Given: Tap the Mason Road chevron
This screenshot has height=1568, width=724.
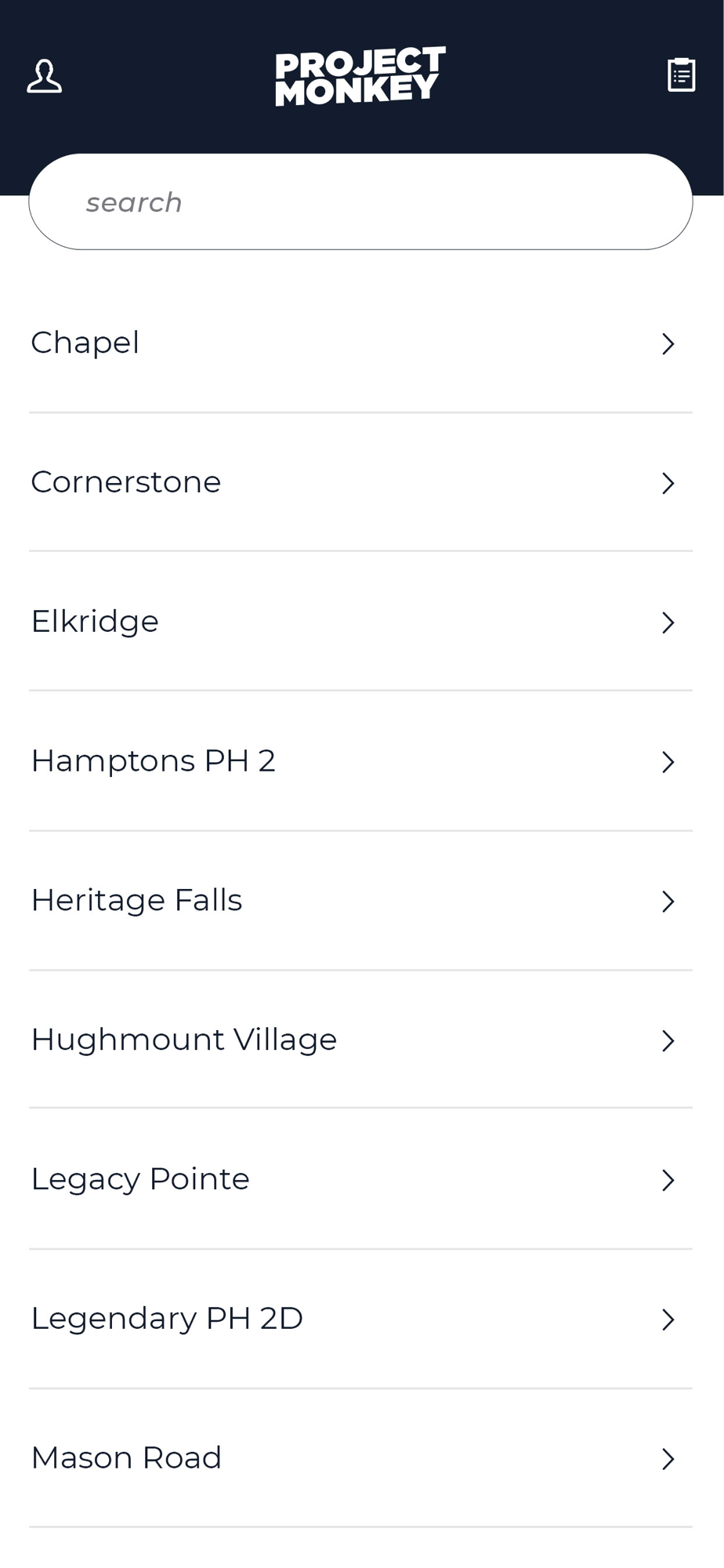Looking at the screenshot, I should 668,1460.
